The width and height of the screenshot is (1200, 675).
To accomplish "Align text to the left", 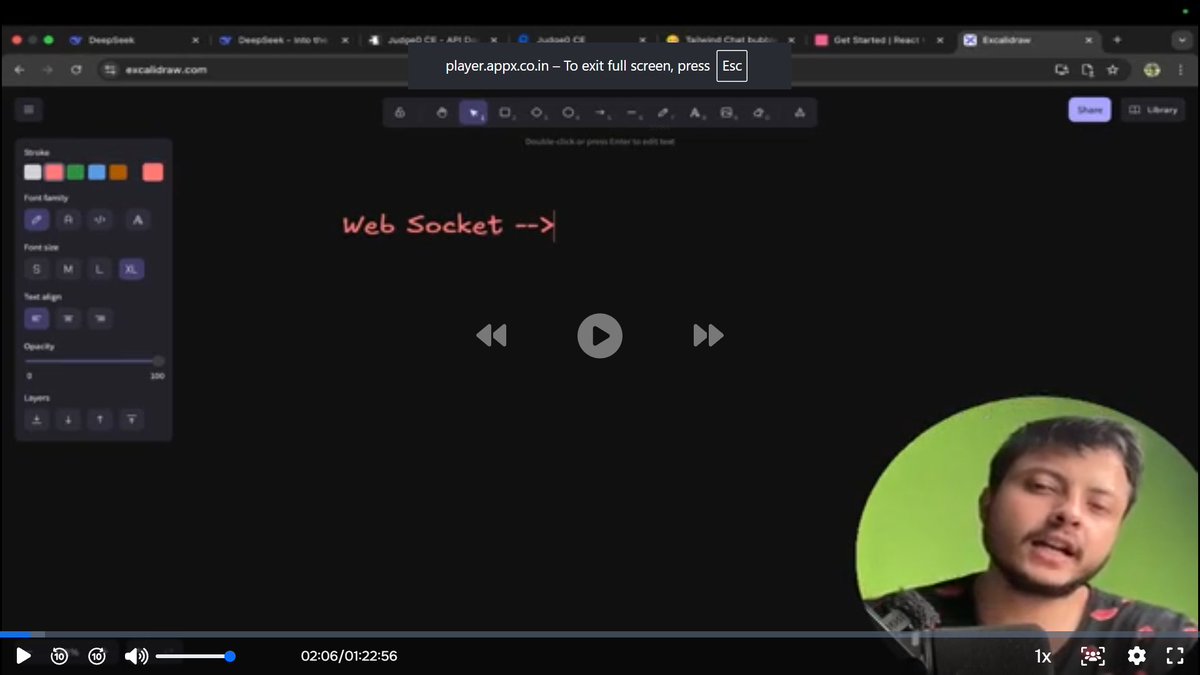I will pos(37,319).
